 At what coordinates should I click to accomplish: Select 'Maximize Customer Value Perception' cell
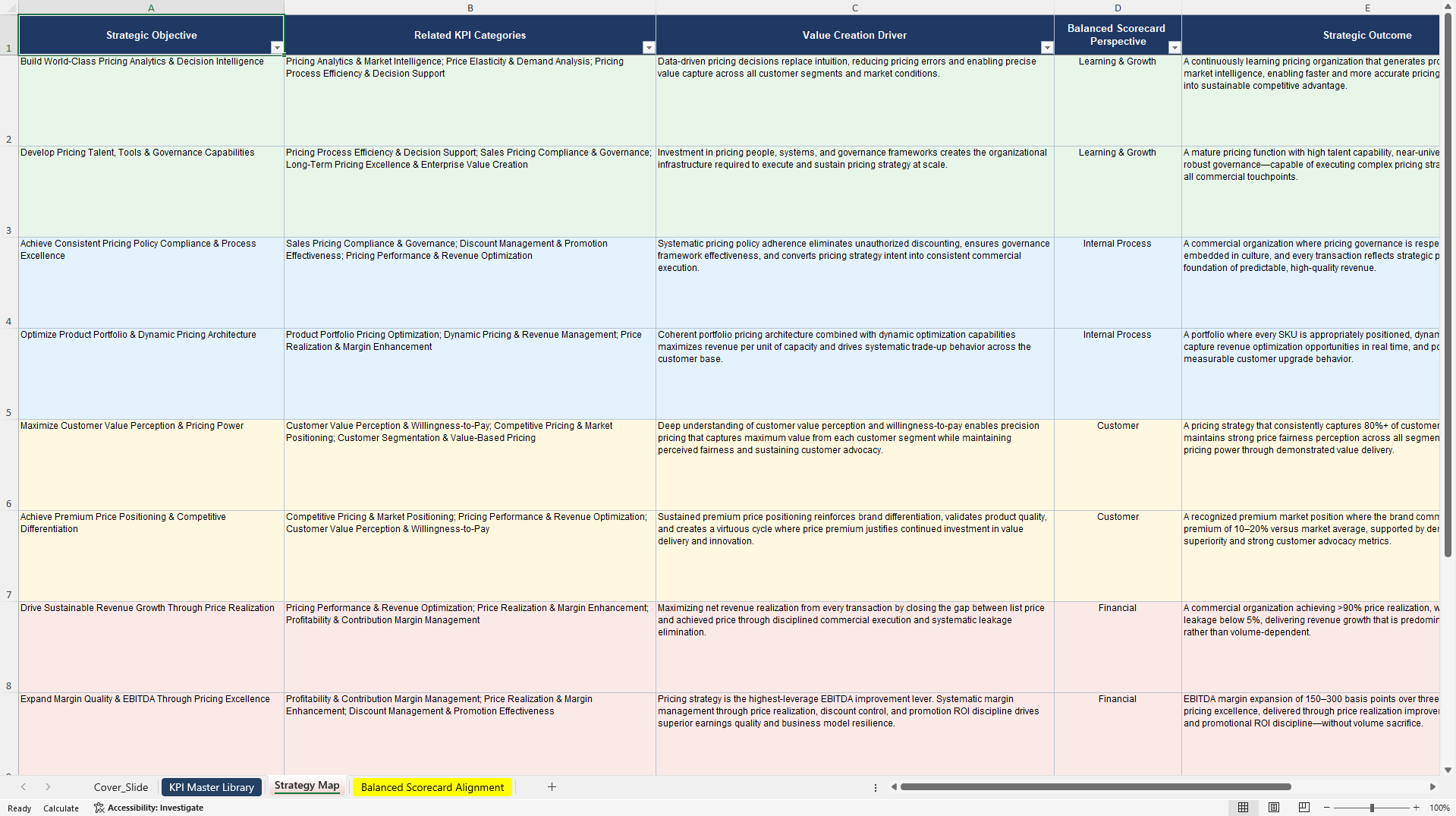151,465
